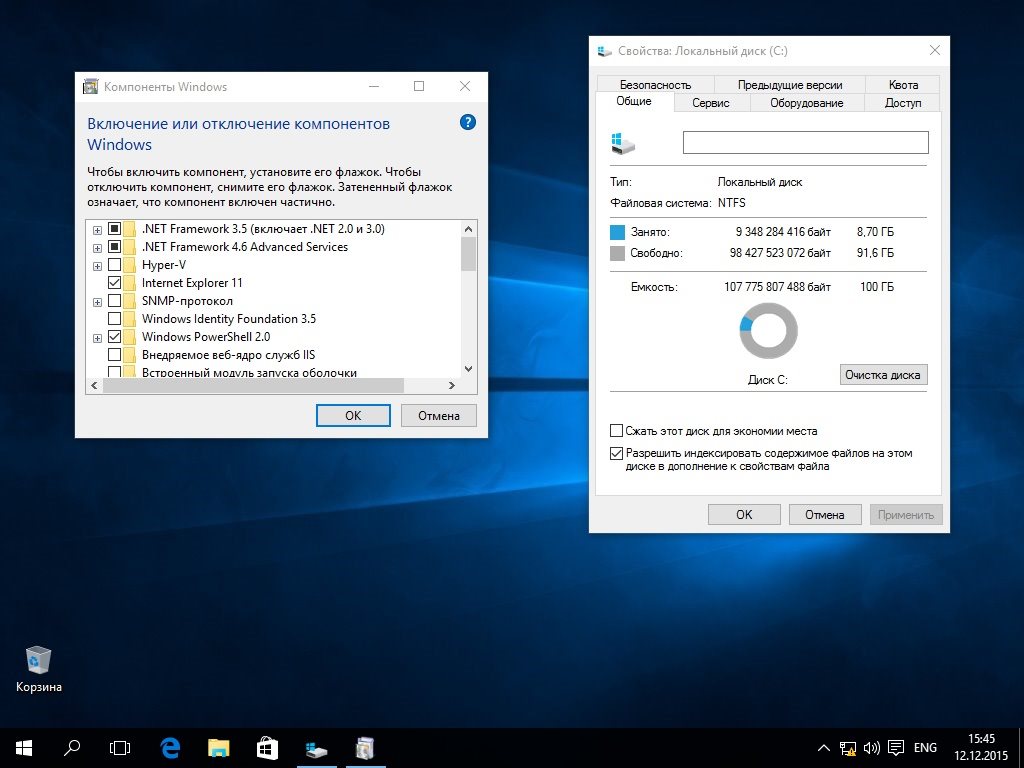
Task: Click the components list scroll-down arrow
Action: [x=468, y=369]
